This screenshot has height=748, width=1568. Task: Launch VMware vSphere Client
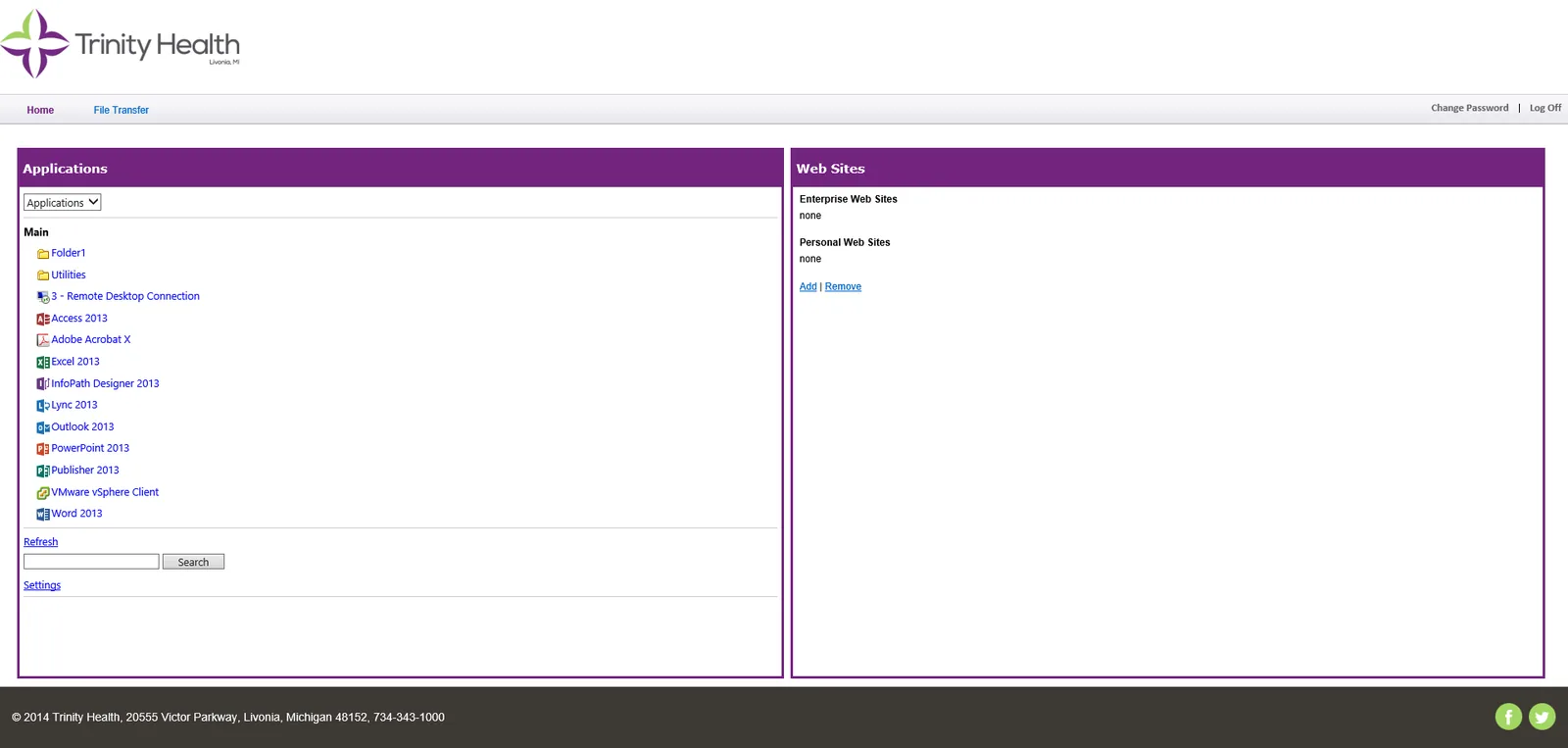click(105, 492)
